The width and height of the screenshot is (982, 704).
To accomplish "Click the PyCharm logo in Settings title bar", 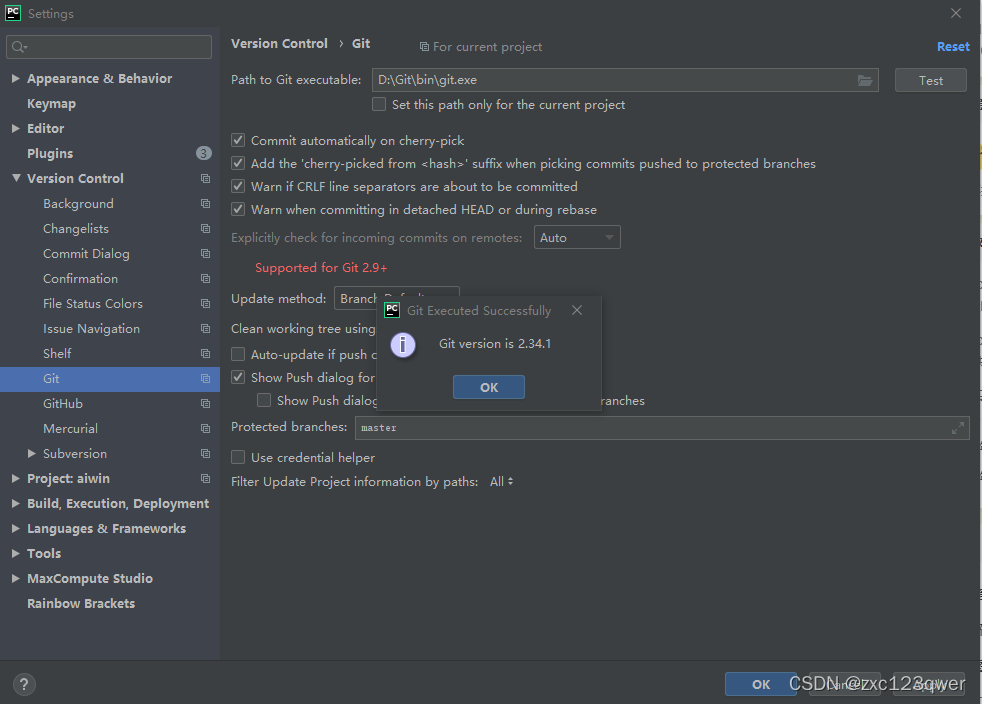I will 13,13.
